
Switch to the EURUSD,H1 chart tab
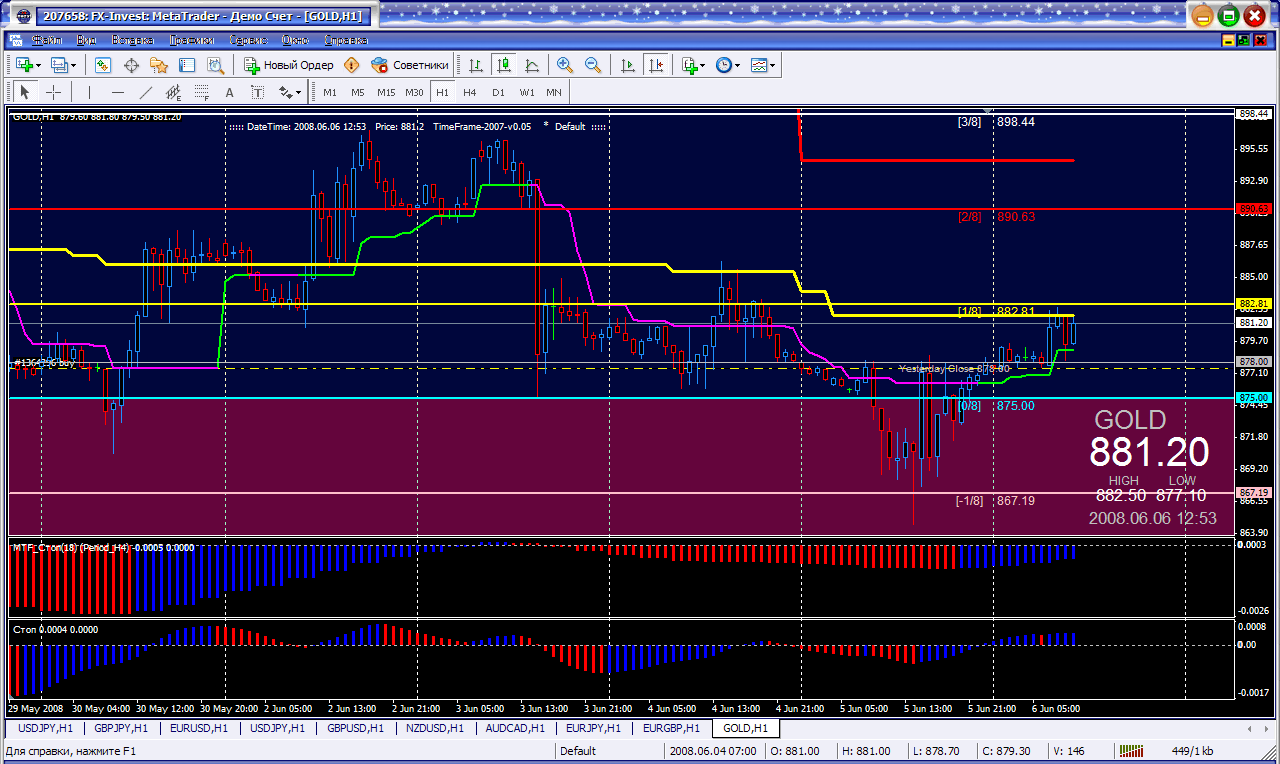(198, 728)
